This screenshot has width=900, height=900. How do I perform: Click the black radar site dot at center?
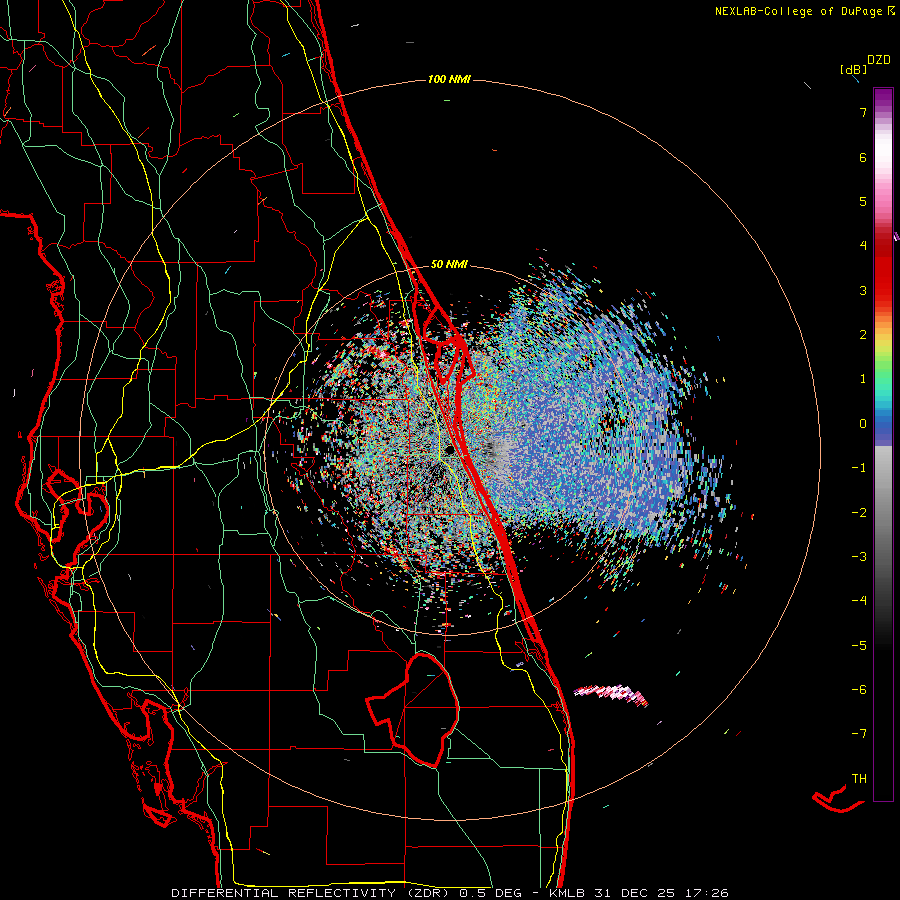click(x=451, y=450)
